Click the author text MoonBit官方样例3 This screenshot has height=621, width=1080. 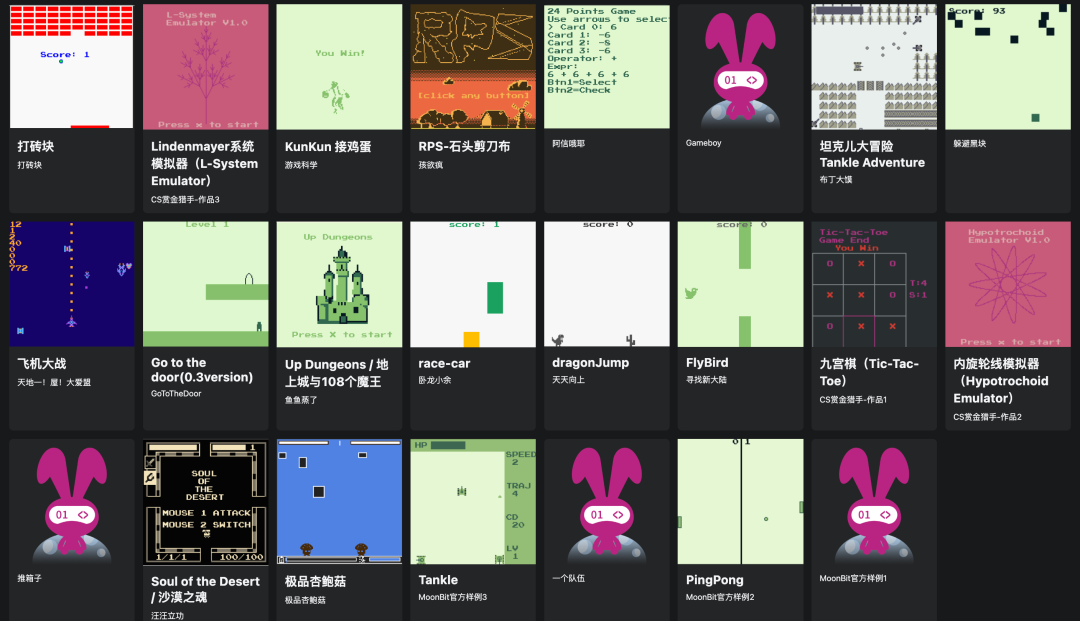click(453, 598)
